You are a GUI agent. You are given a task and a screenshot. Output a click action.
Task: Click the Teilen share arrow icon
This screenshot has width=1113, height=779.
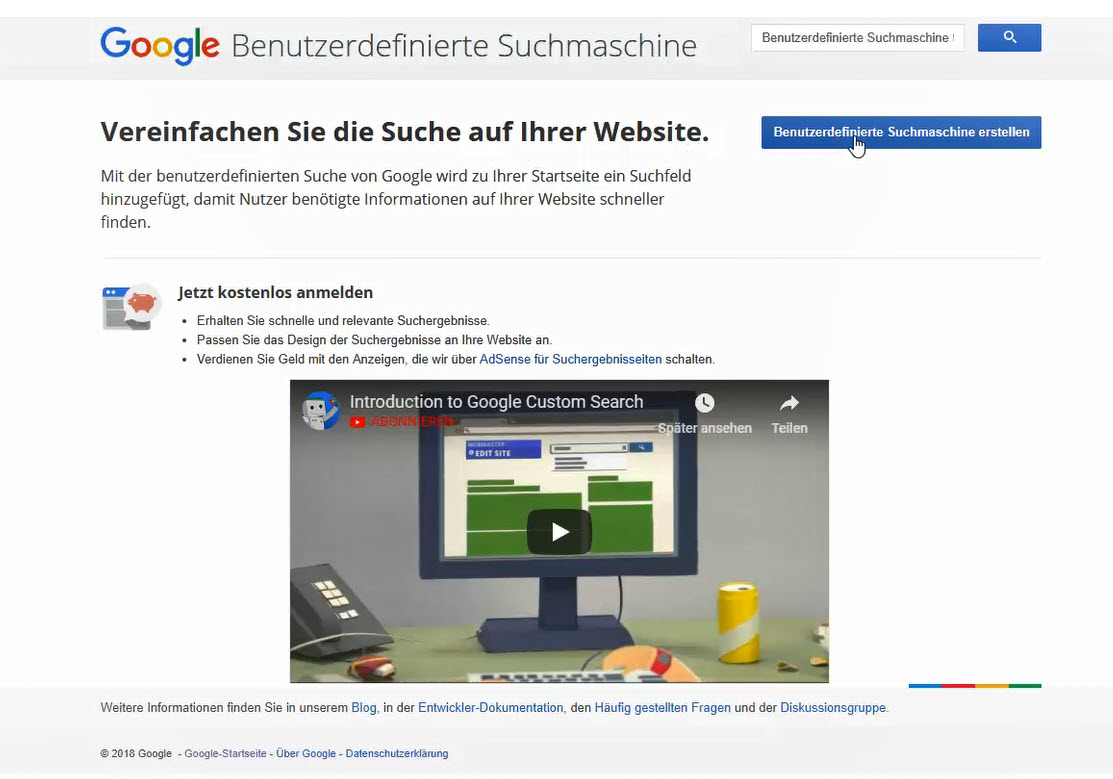(789, 403)
